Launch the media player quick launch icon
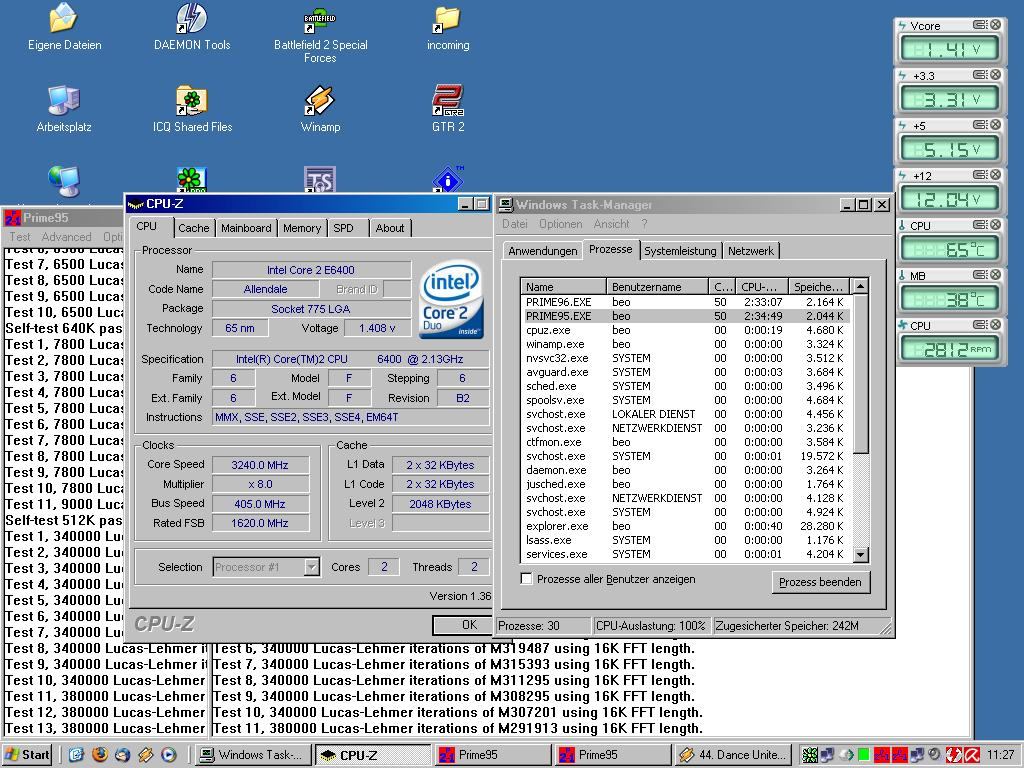 (x=168, y=755)
